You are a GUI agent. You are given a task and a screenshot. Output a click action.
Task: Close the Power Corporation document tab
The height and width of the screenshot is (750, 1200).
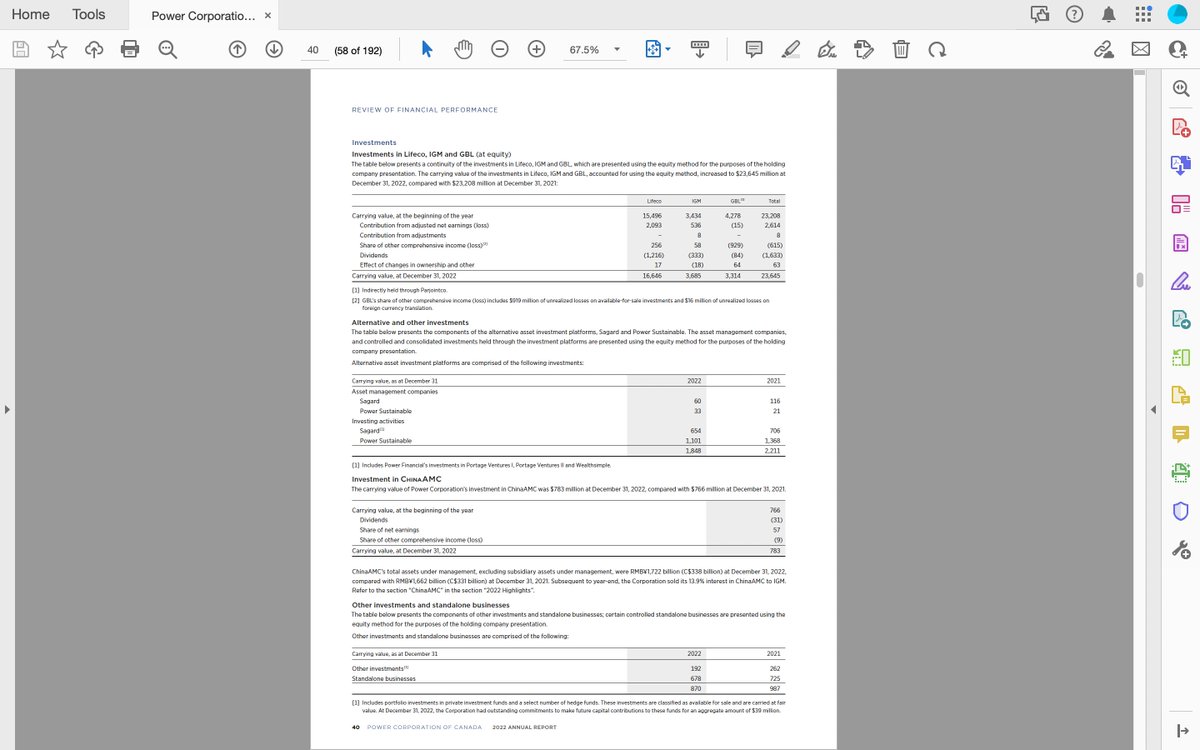coord(267,15)
